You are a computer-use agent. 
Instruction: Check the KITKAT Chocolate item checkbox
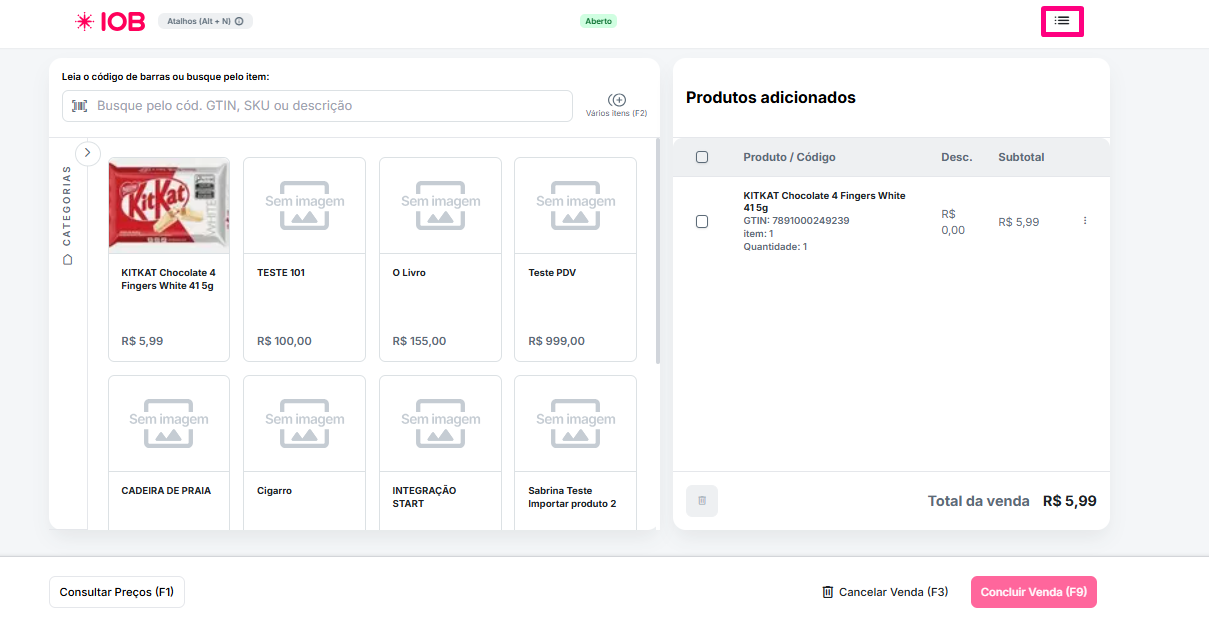pos(702,221)
